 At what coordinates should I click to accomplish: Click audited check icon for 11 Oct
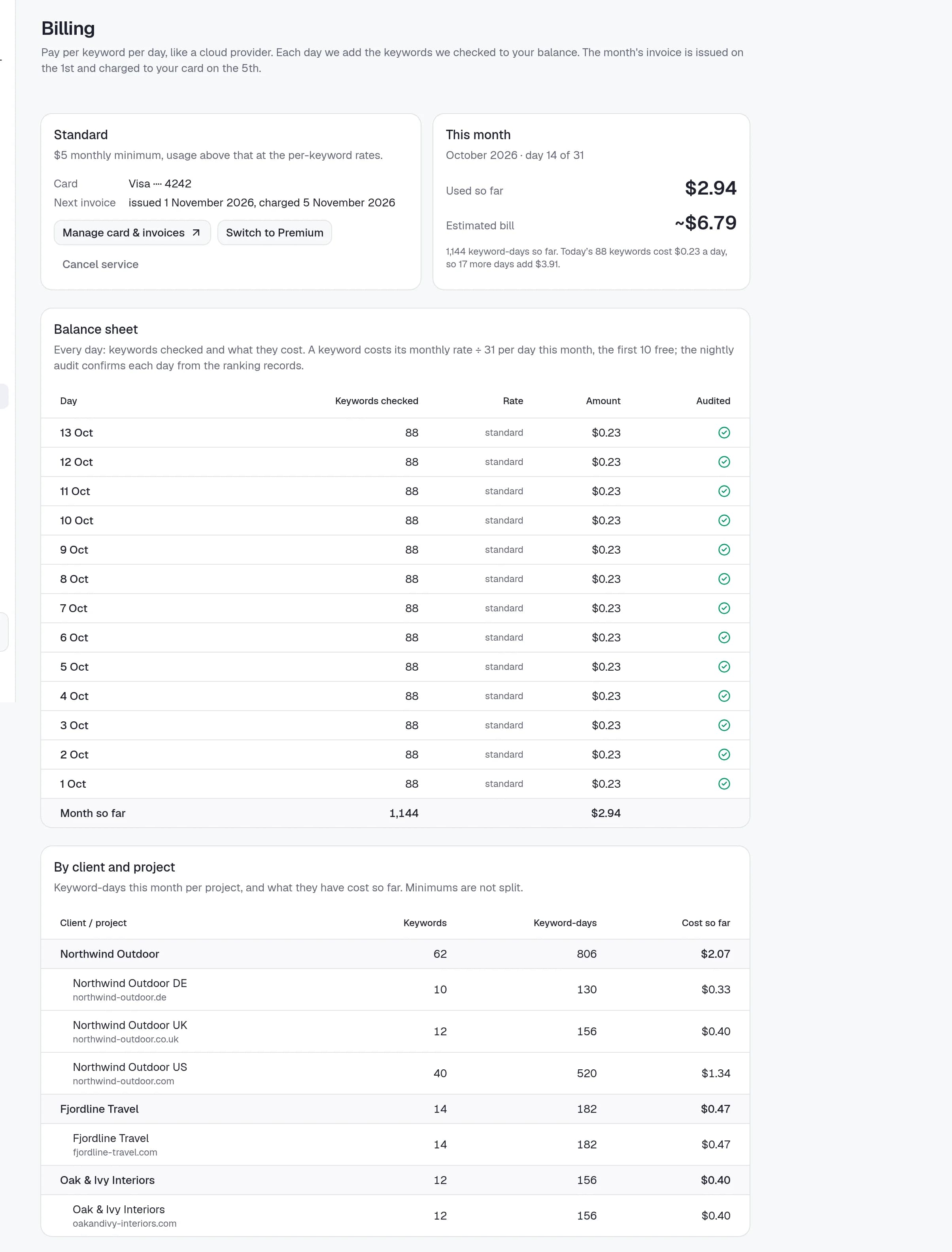pyautogui.click(x=723, y=491)
